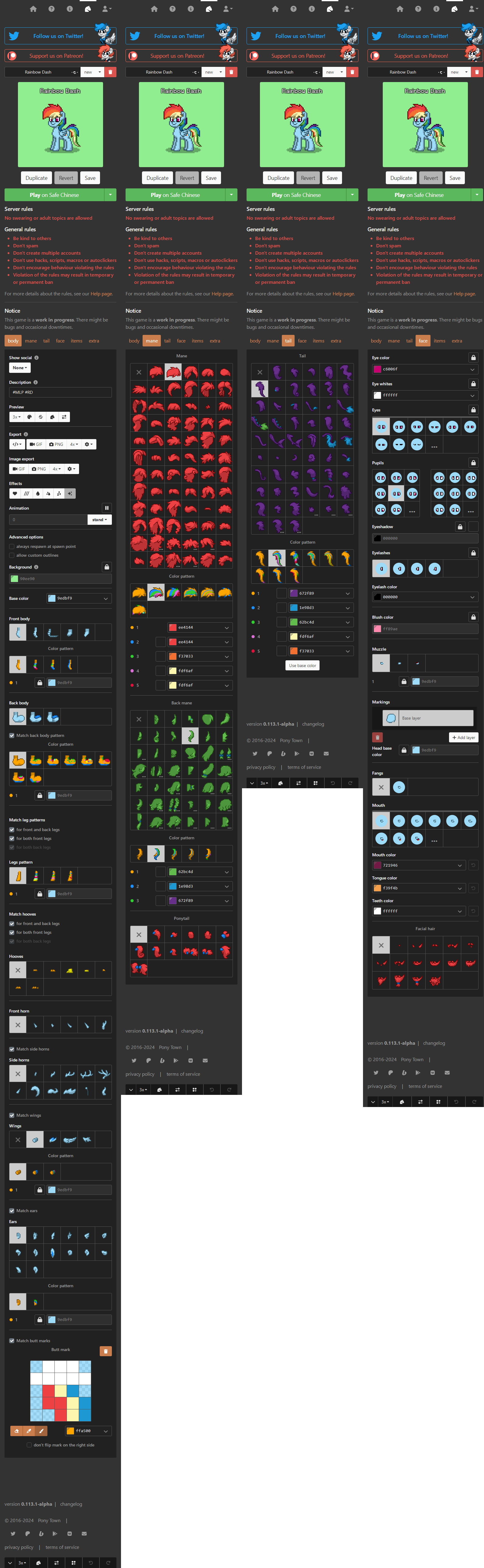Check allow custom outlines option

pyautogui.click(x=12, y=555)
